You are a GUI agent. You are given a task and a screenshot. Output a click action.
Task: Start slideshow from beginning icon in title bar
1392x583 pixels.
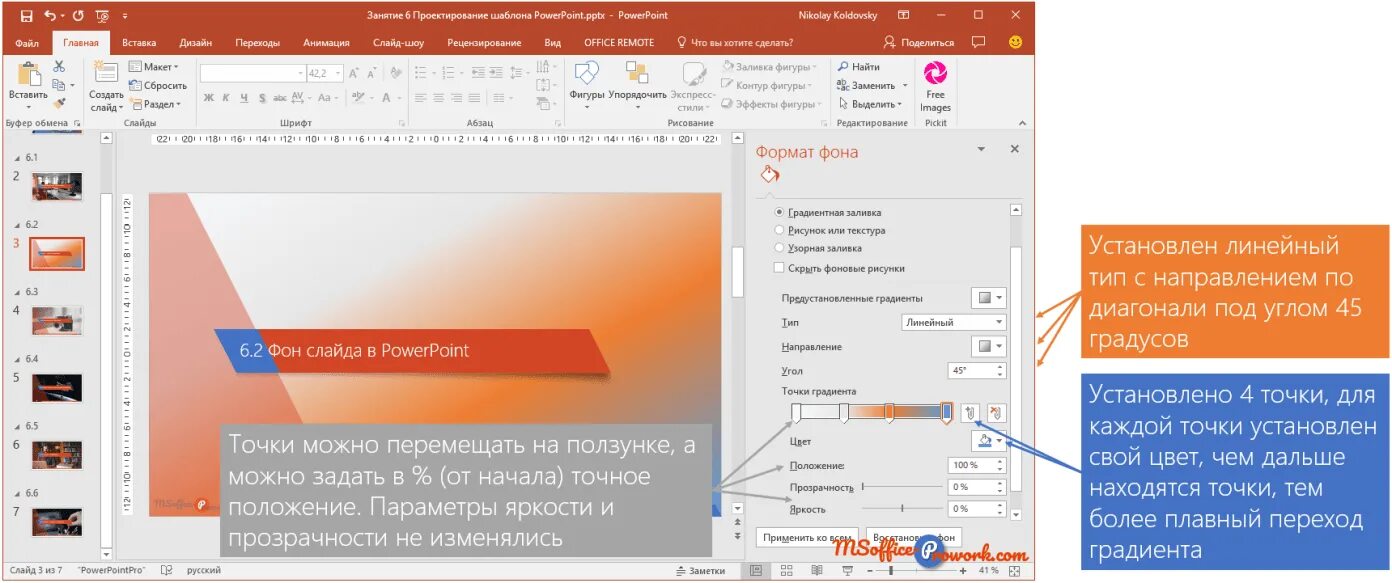pyautogui.click(x=101, y=16)
